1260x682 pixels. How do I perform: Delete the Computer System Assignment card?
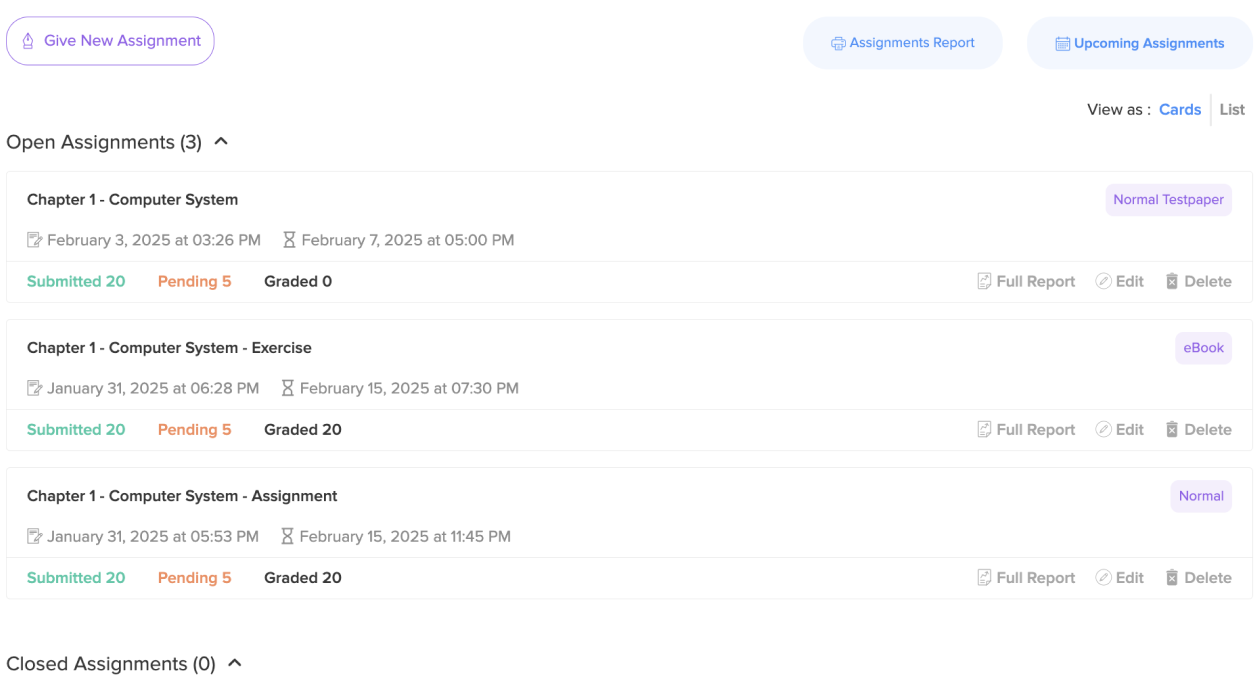1198,578
